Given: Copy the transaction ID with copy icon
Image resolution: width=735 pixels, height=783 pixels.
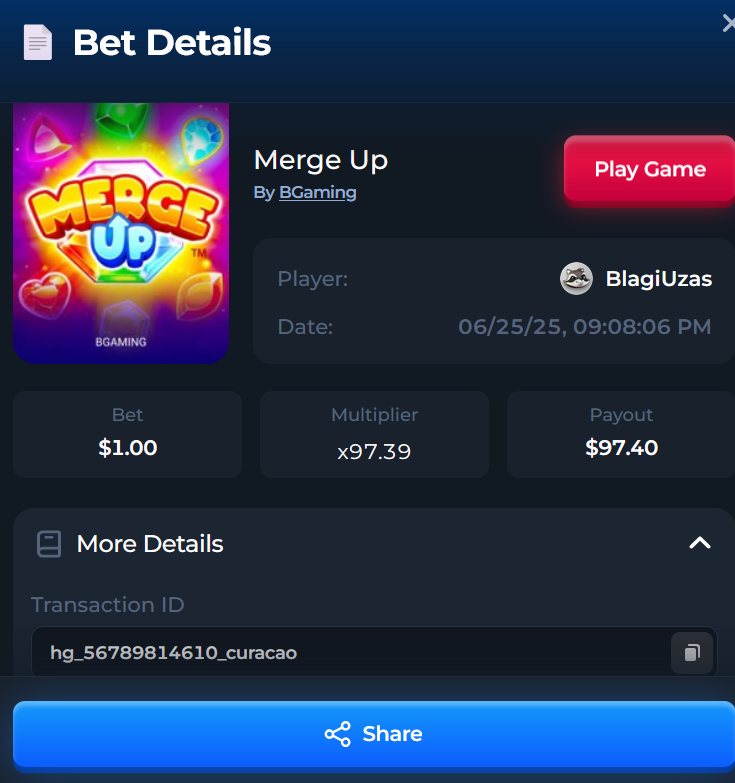Looking at the screenshot, I should (x=692, y=653).
